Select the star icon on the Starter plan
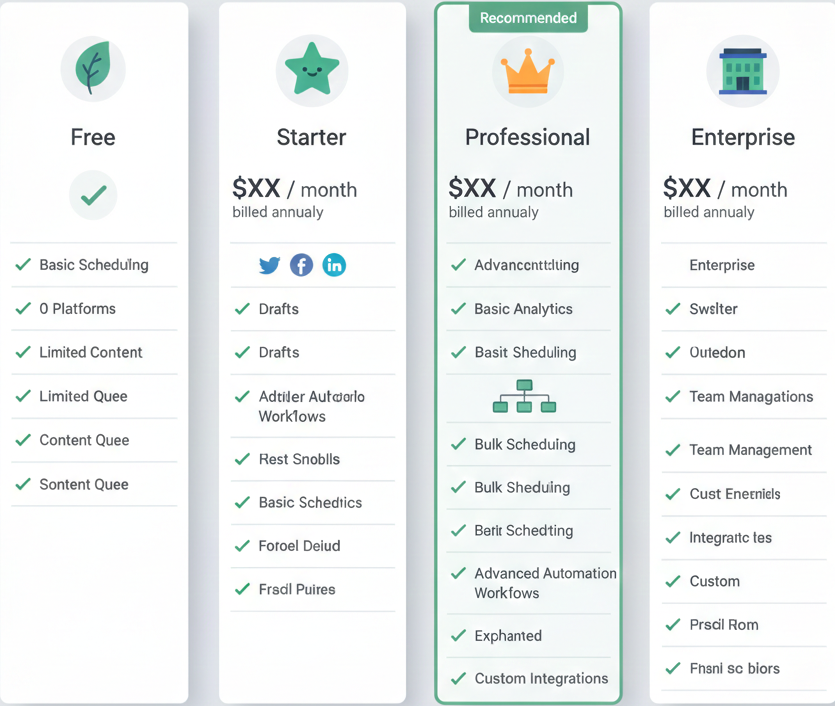835x706 pixels. (311, 68)
